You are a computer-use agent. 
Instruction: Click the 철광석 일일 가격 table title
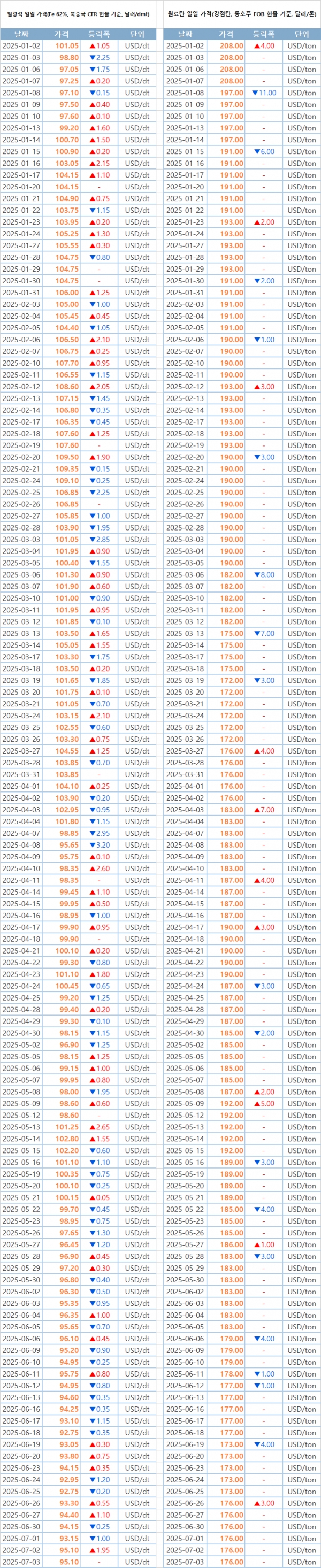[78, 13]
